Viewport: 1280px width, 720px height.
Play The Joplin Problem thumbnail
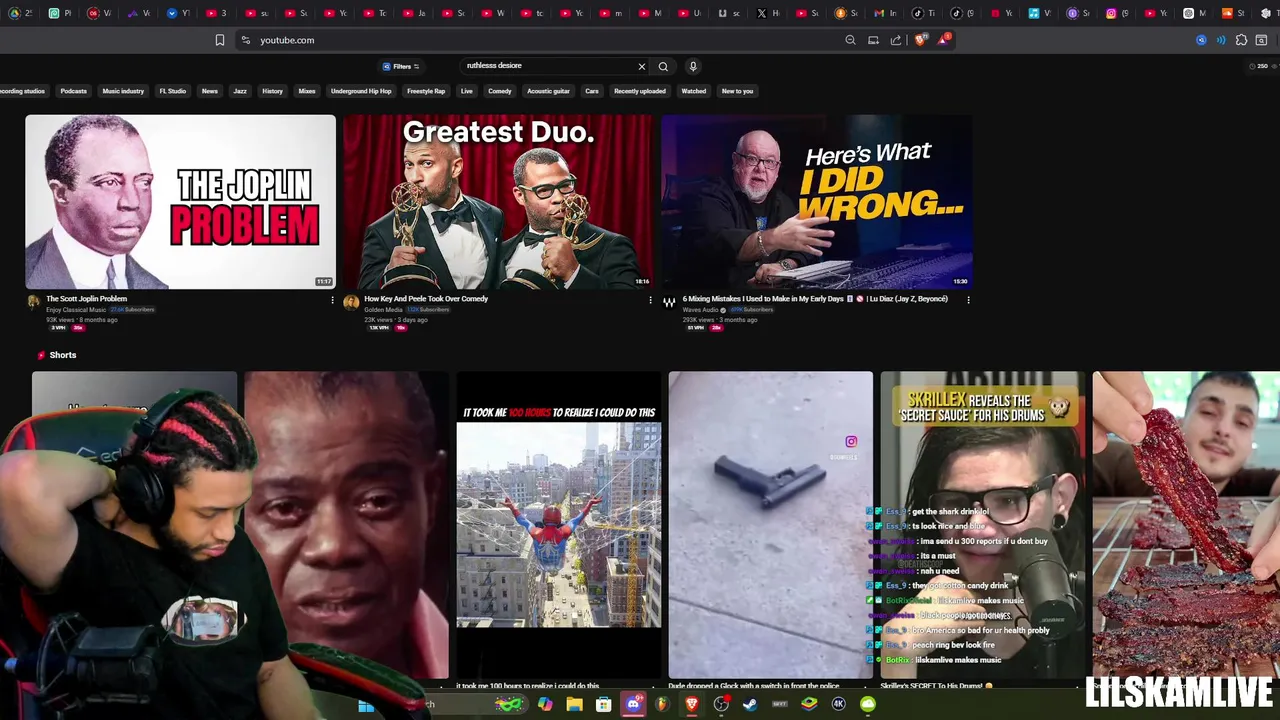180,202
